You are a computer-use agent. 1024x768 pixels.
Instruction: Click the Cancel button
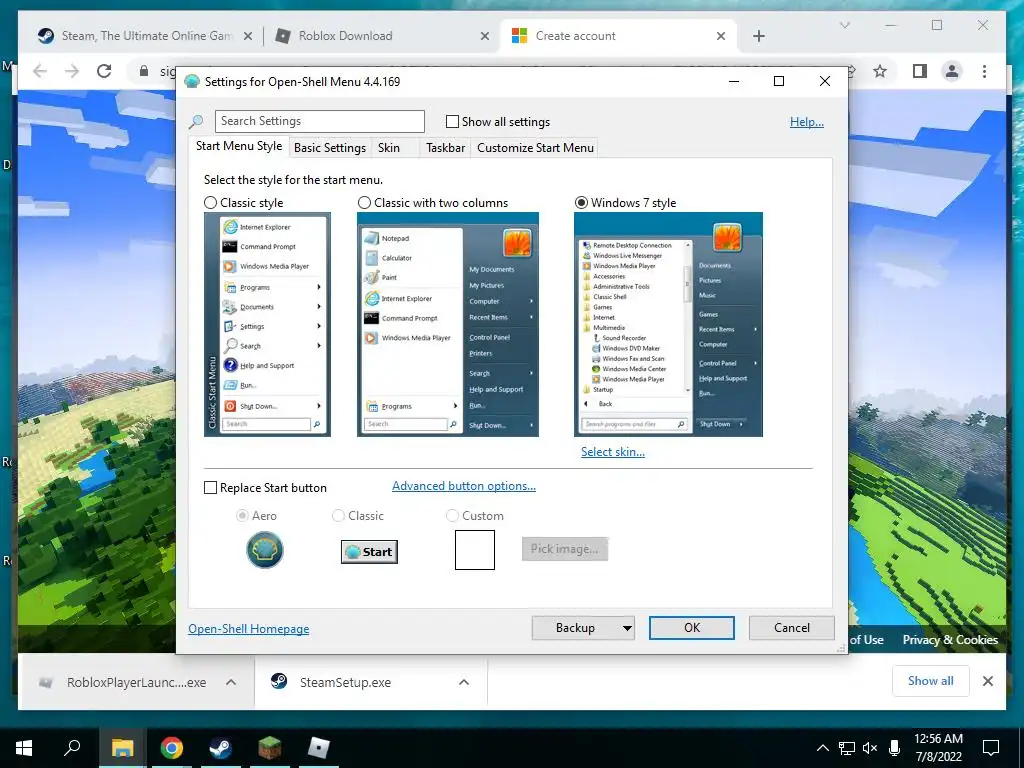pyautogui.click(x=792, y=628)
